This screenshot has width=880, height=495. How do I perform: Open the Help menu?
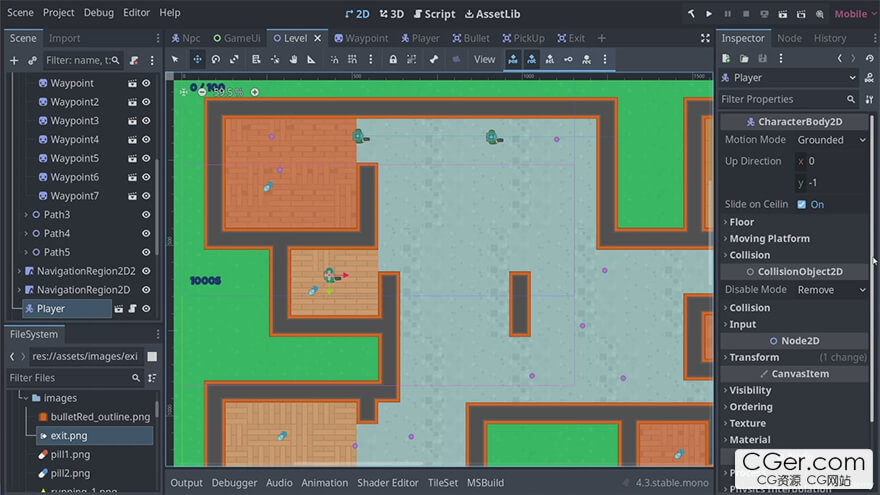pyautogui.click(x=169, y=12)
